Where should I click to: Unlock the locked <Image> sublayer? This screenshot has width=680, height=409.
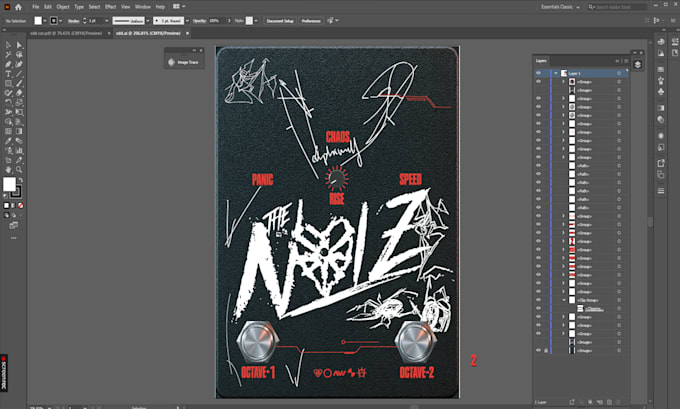[x=546, y=350]
